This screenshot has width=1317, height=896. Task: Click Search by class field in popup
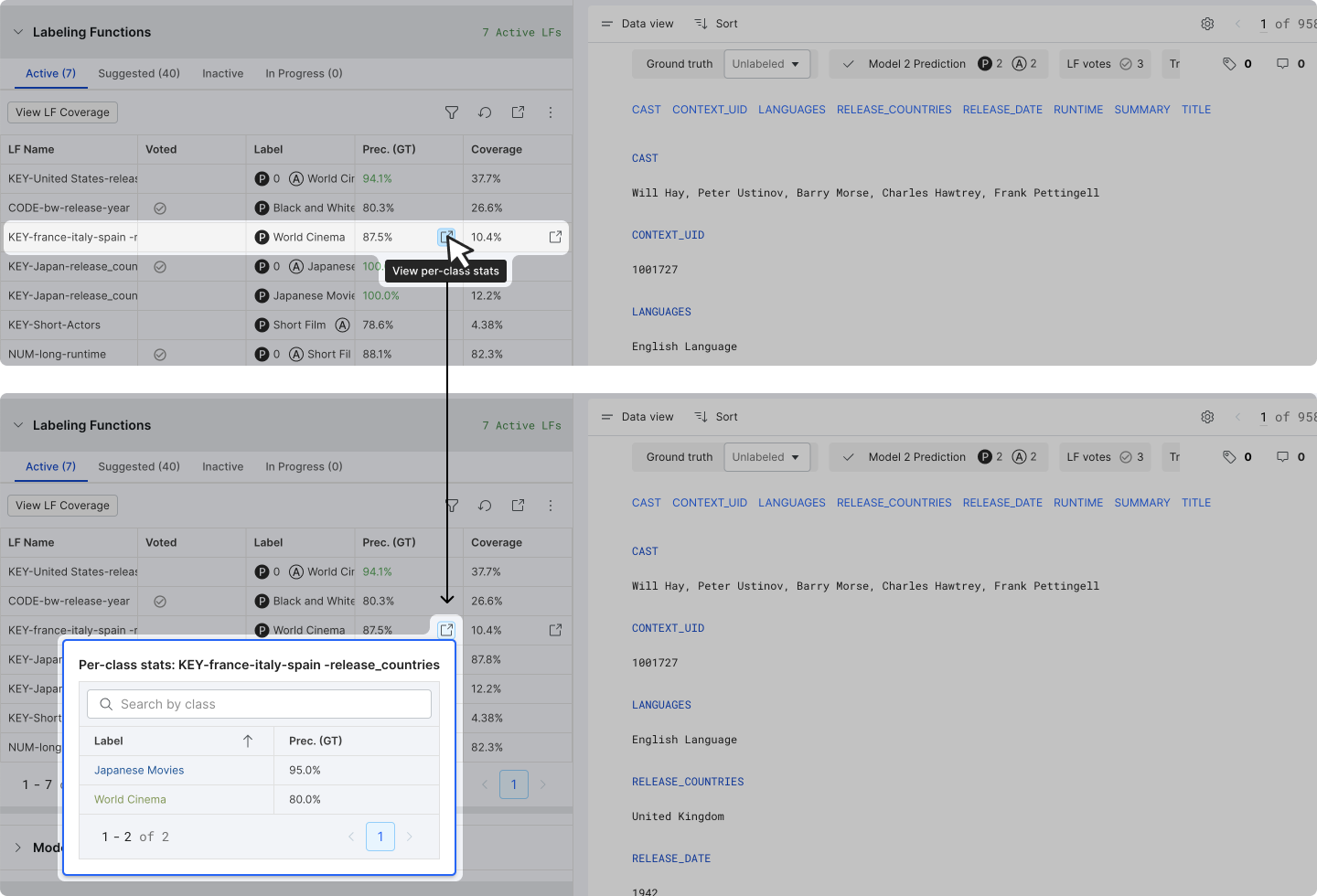(x=259, y=704)
